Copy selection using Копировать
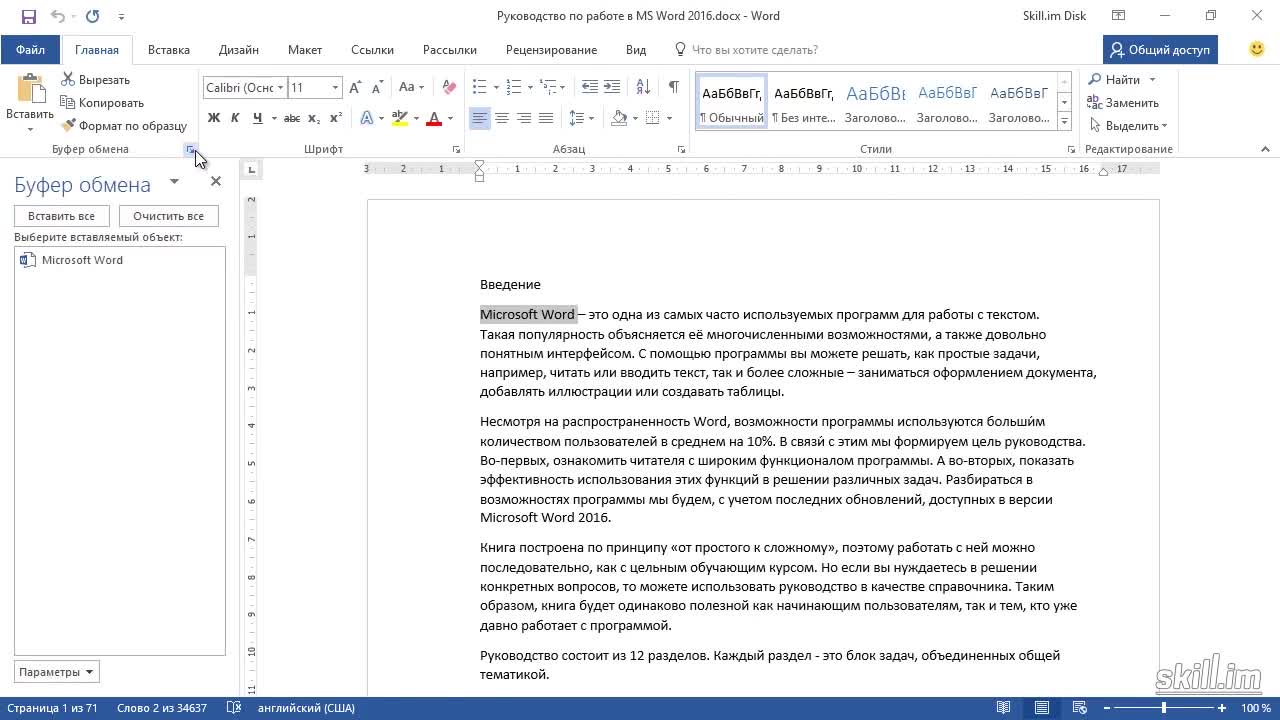 (x=102, y=103)
